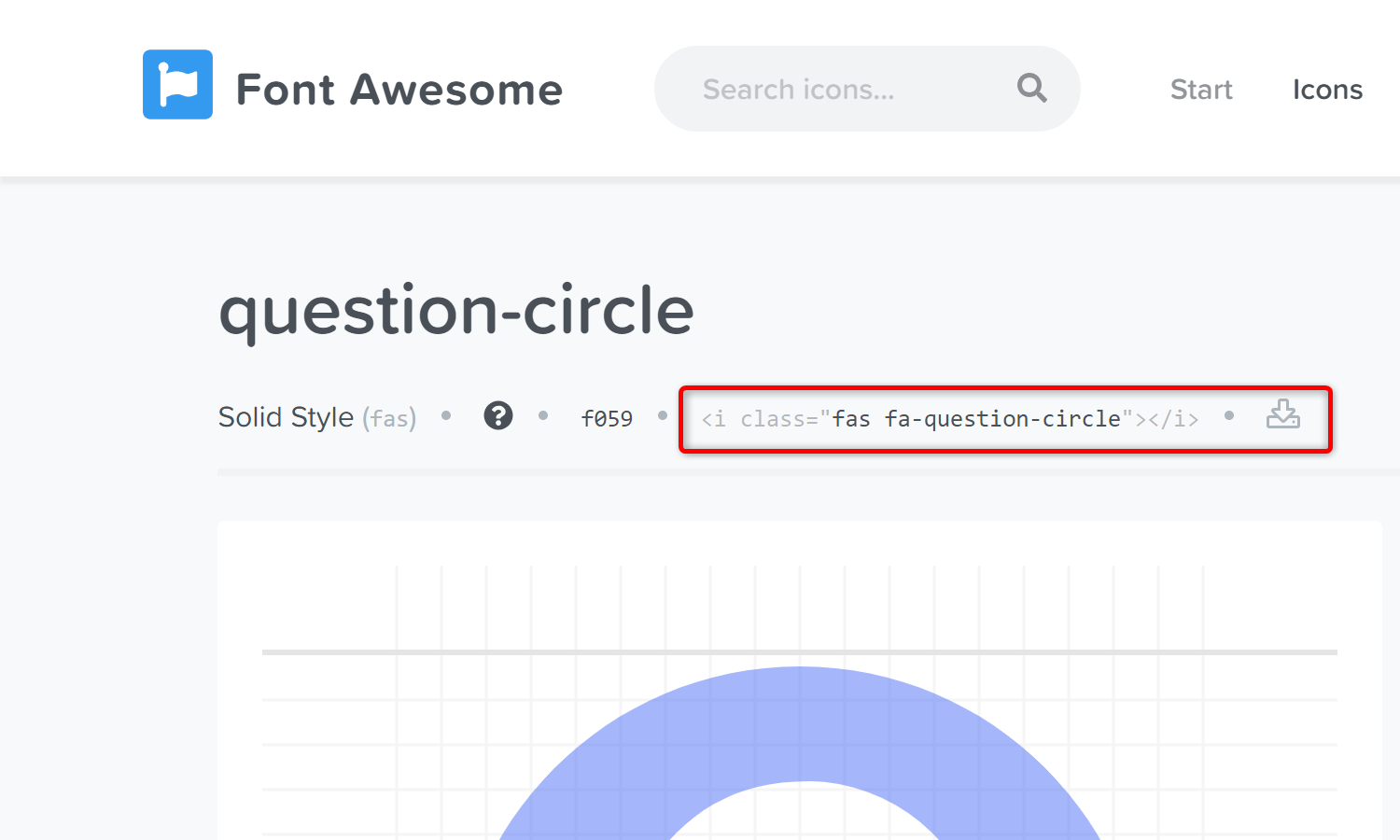
Task: Download the SVG via download icon
Action: point(1283,413)
